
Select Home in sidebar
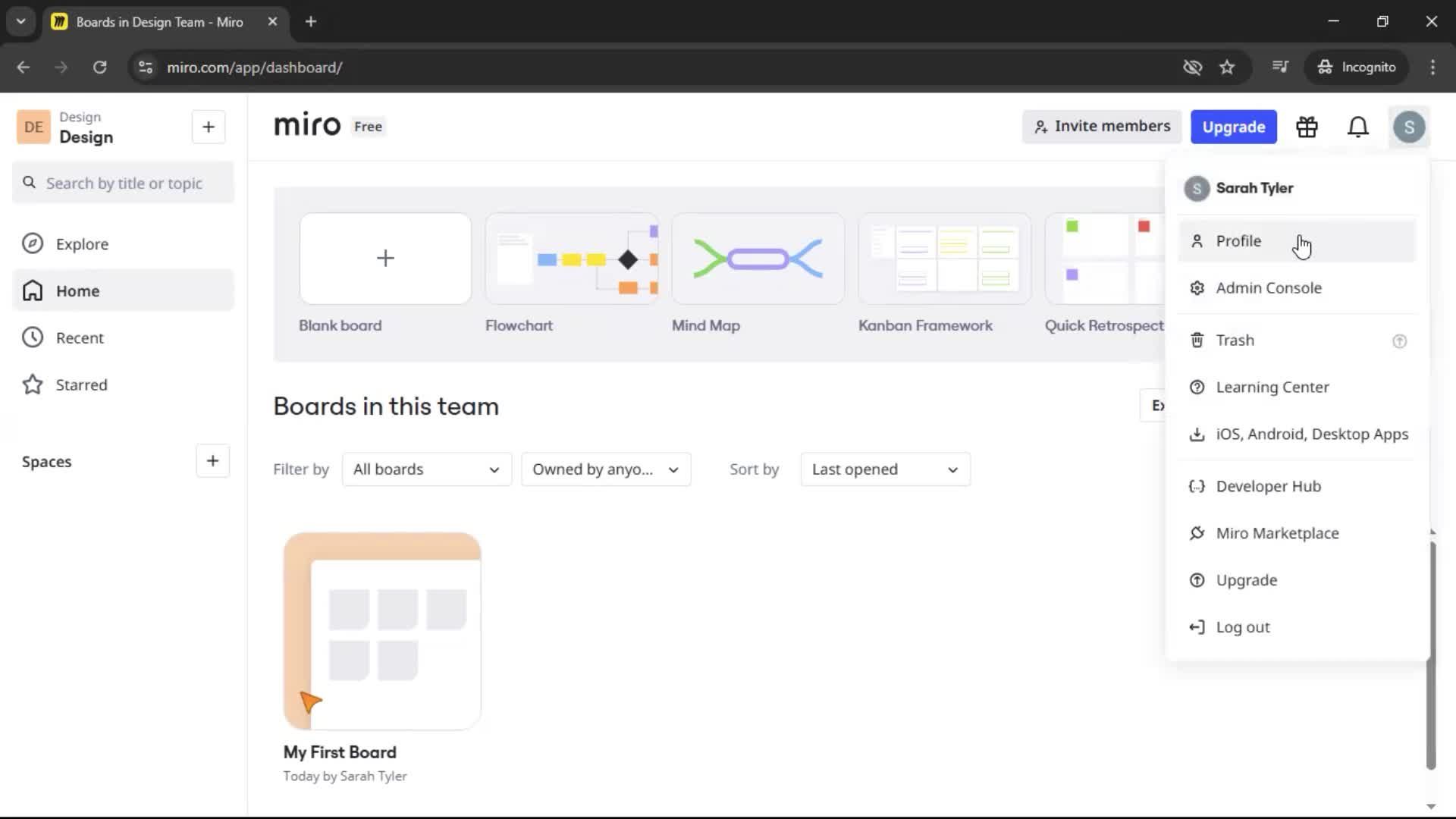pos(123,291)
